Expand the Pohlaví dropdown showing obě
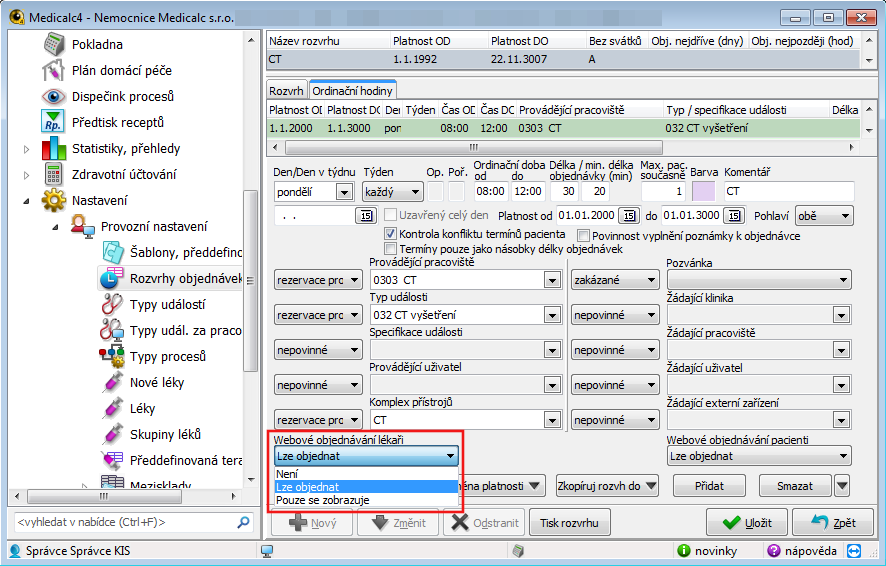 (x=845, y=215)
